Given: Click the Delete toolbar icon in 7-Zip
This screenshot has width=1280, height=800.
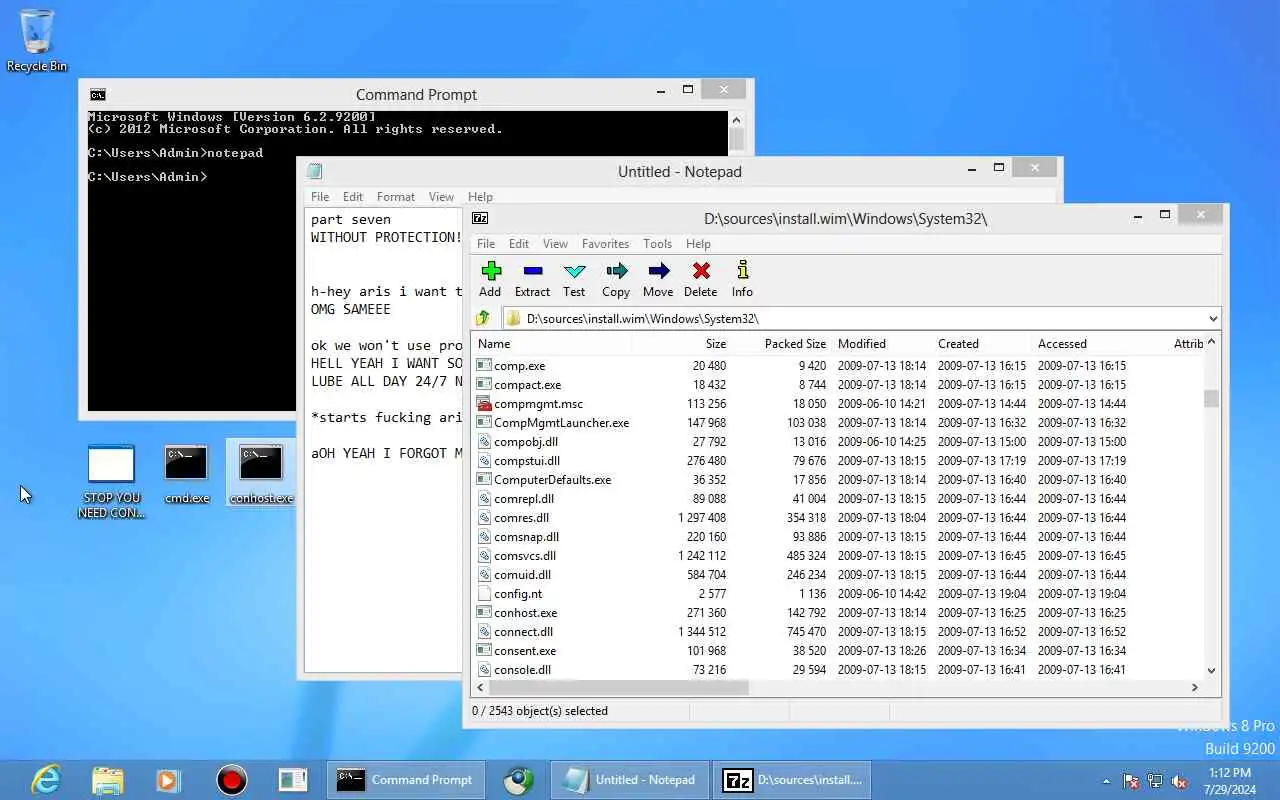Looking at the screenshot, I should click(700, 279).
